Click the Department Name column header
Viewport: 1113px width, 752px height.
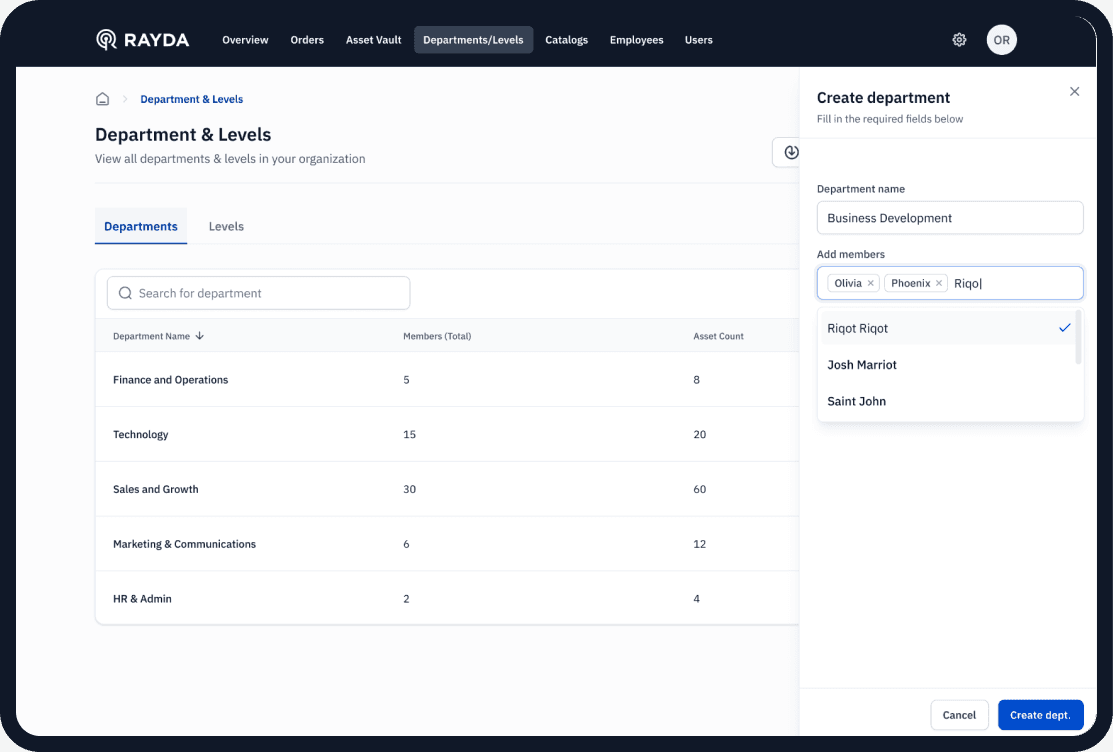click(151, 336)
